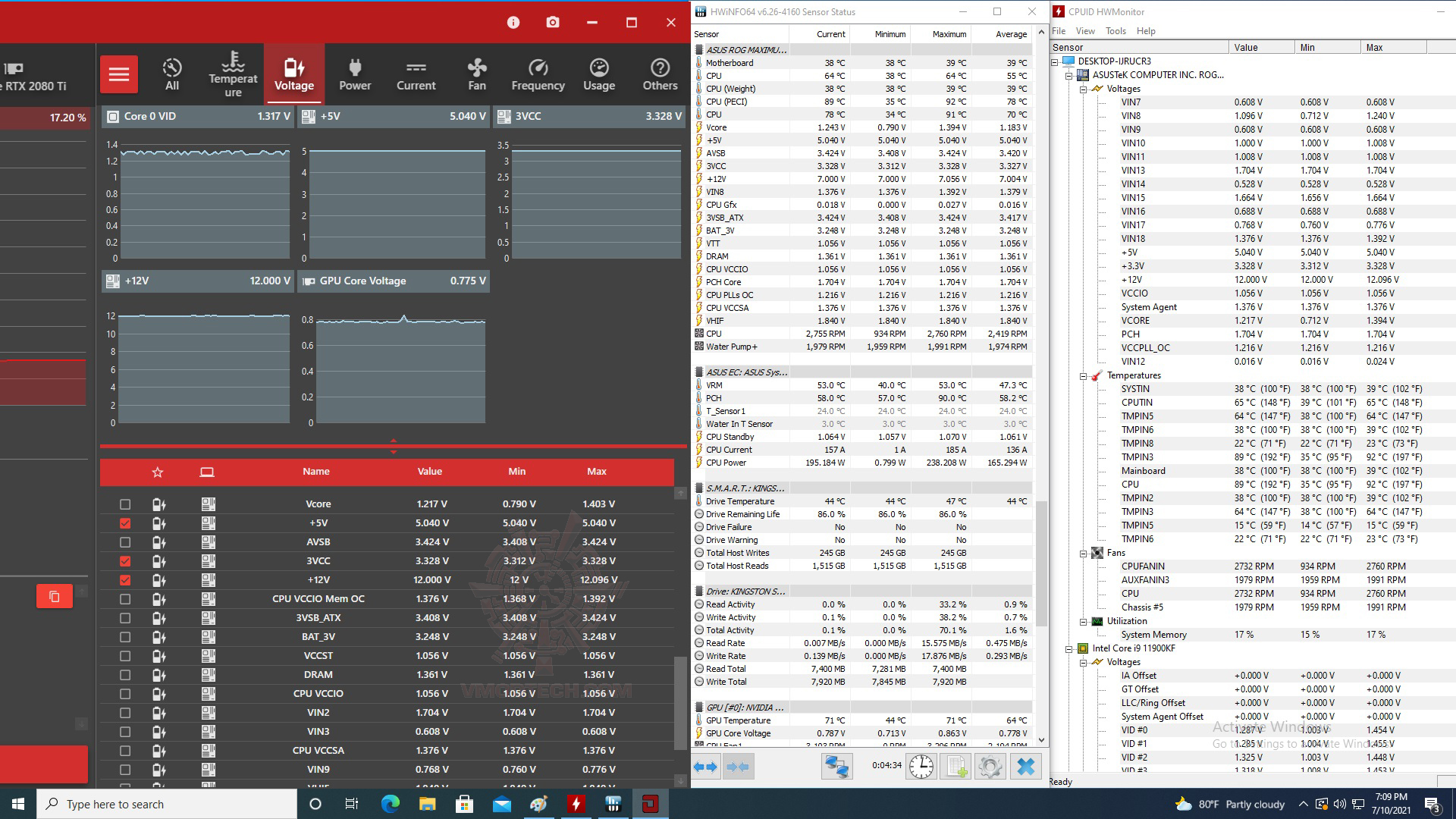
Task: Click the HWiNFO reset clock icon
Action: point(921,767)
